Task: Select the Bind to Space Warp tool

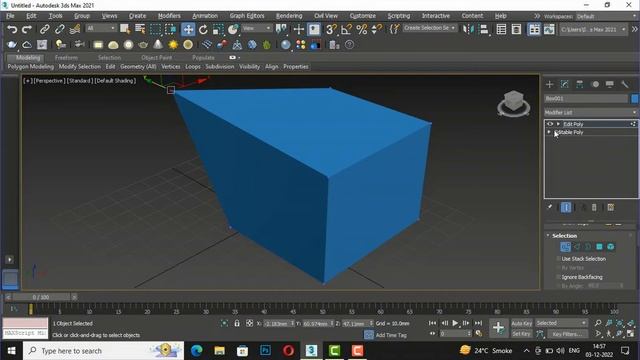Action: [75, 29]
